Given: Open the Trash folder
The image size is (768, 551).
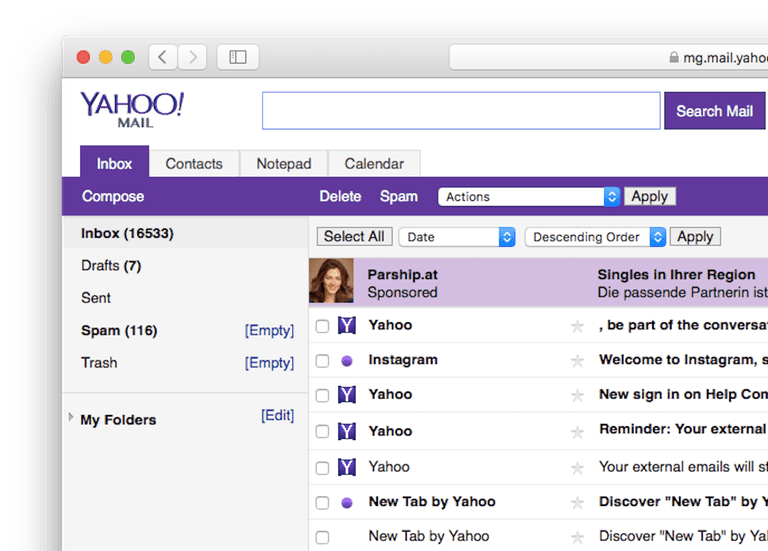Looking at the screenshot, I should coord(99,362).
